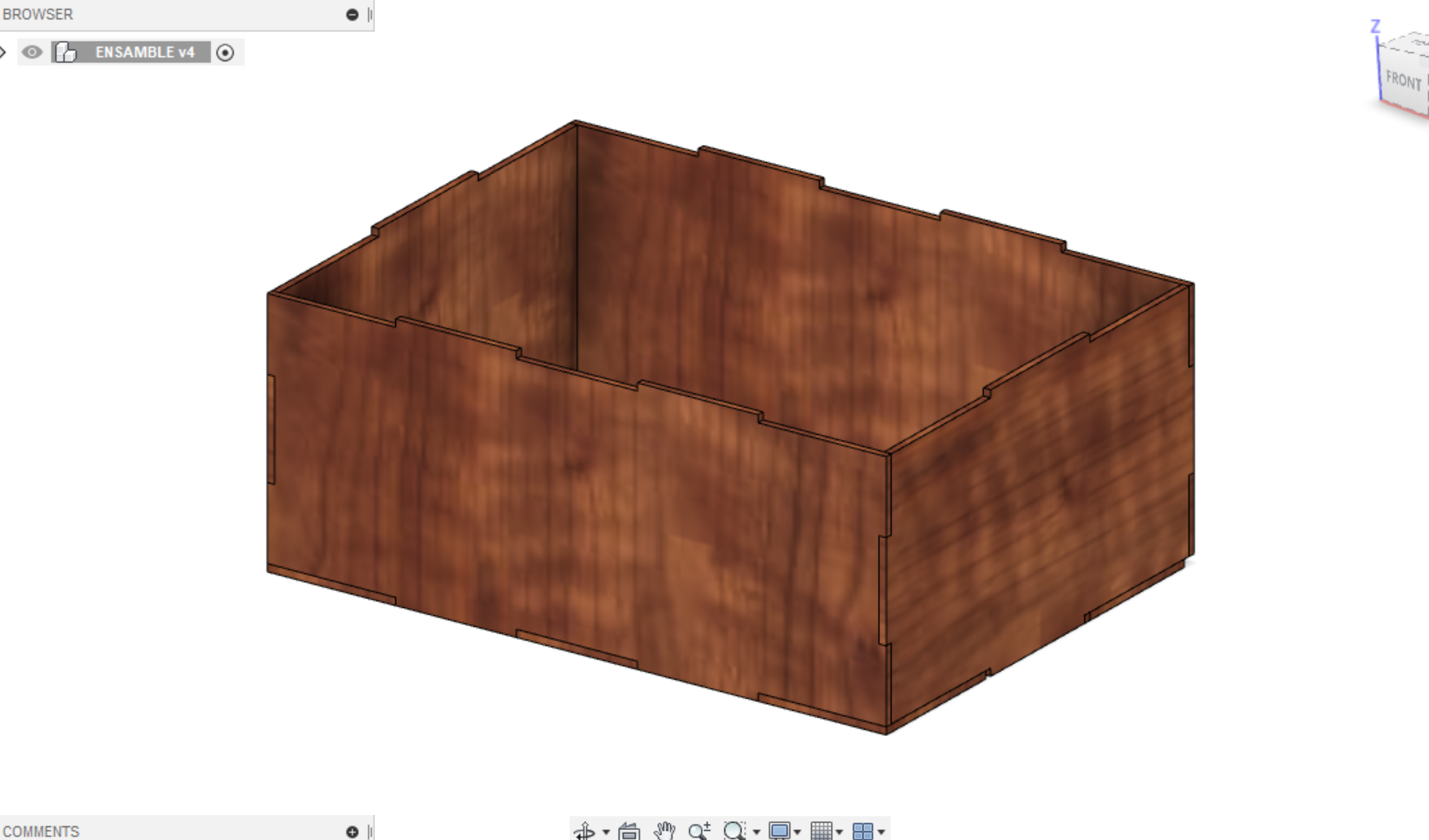1429x840 pixels.
Task: Collapse the Browser panel with minus button
Action: tap(352, 15)
